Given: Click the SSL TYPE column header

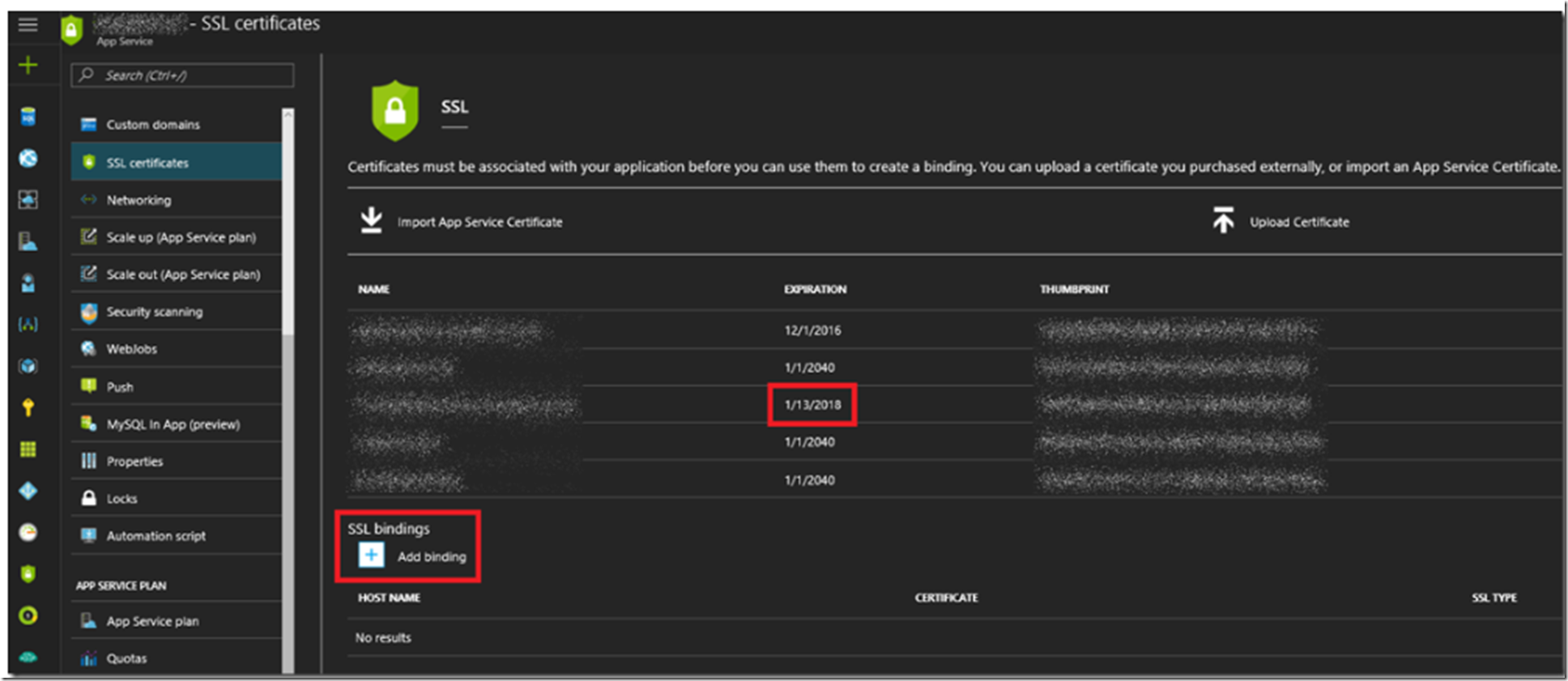Looking at the screenshot, I should click(x=1494, y=598).
